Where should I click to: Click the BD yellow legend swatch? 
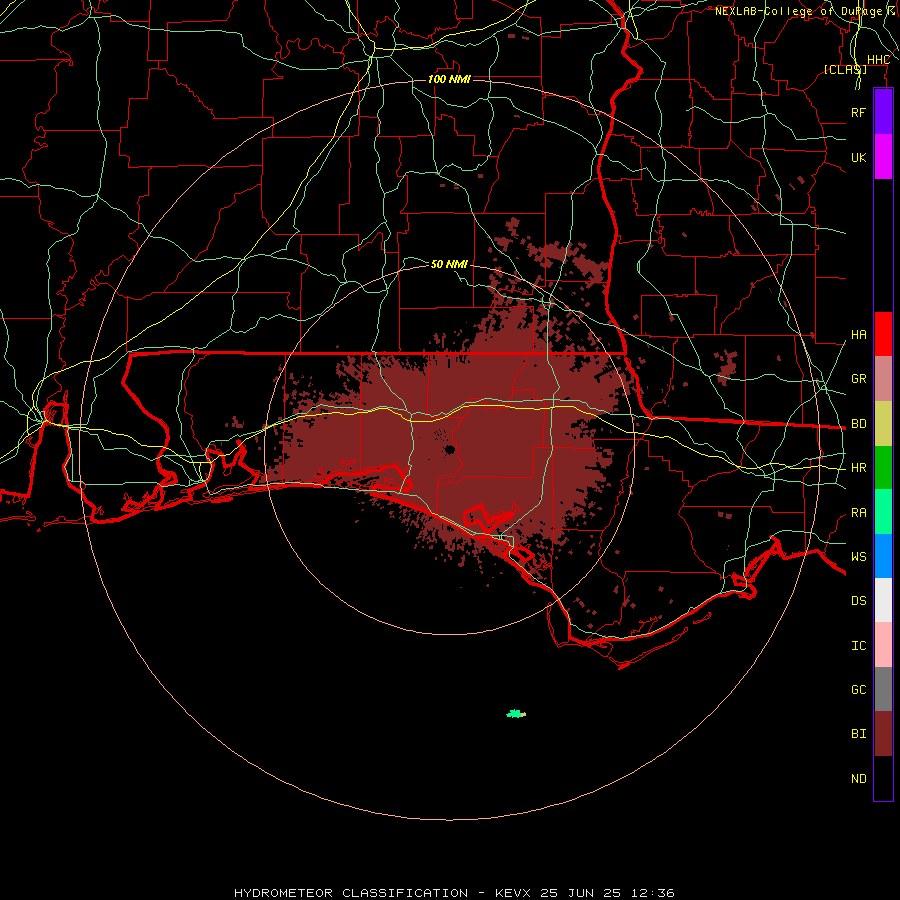click(x=883, y=424)
